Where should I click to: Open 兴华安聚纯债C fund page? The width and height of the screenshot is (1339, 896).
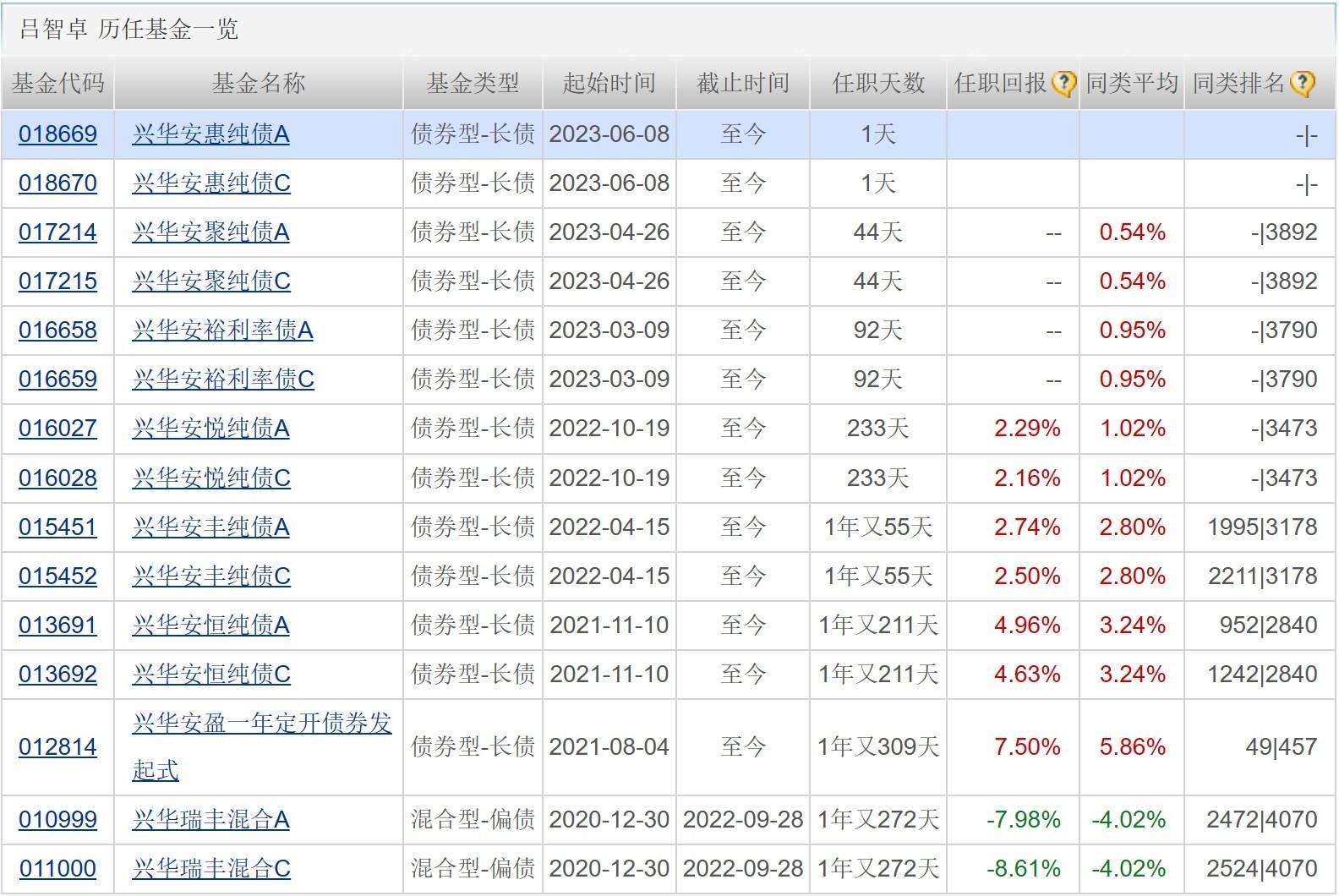211,281
